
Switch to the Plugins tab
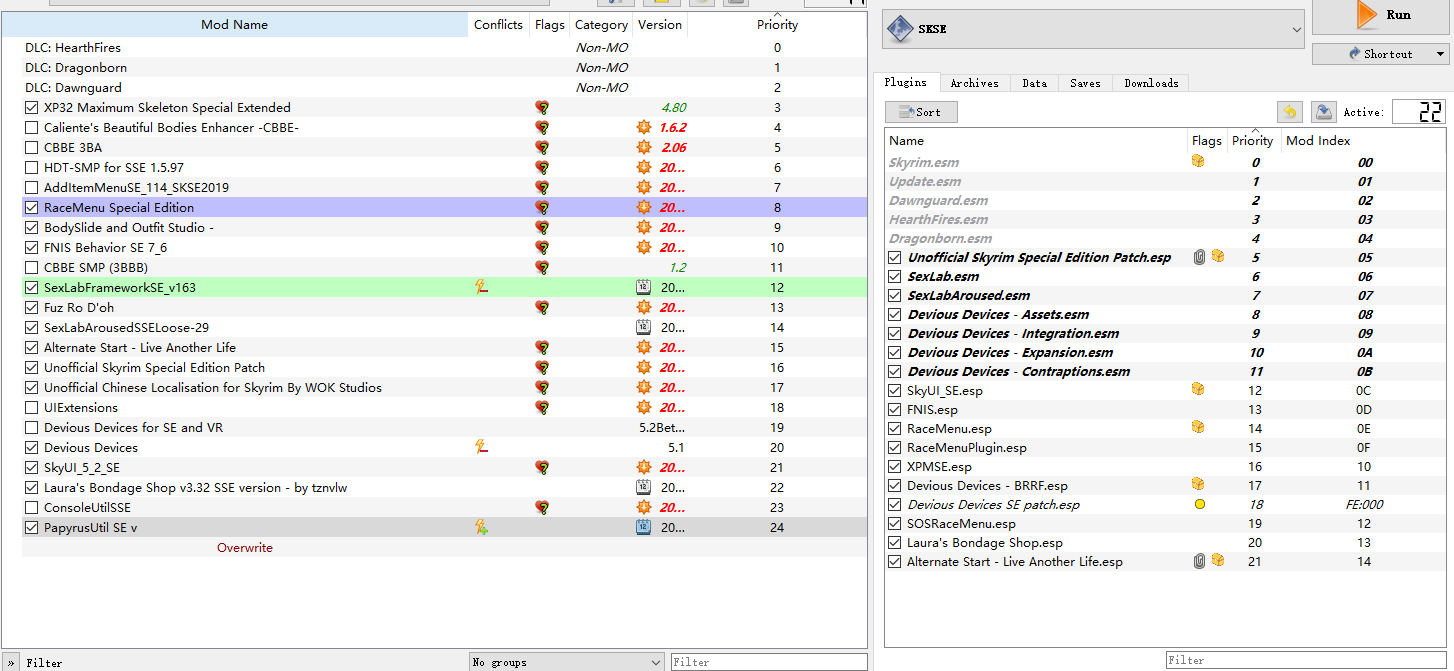tap(905, 83)
